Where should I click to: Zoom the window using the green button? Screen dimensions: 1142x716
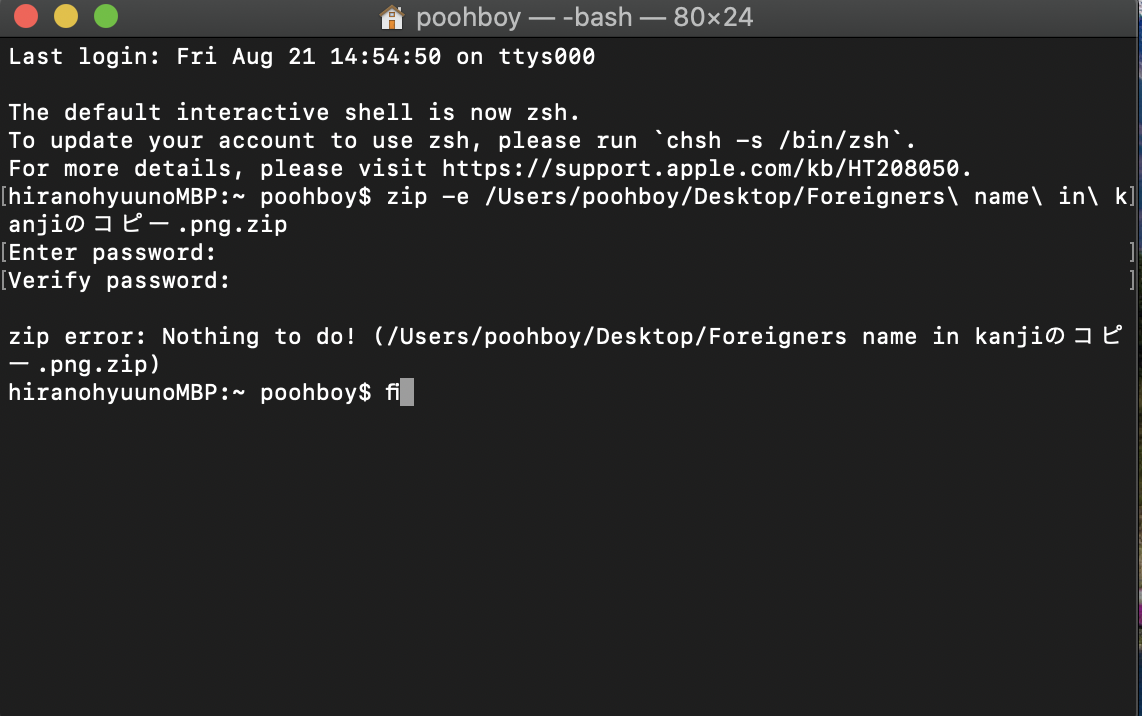105,17
